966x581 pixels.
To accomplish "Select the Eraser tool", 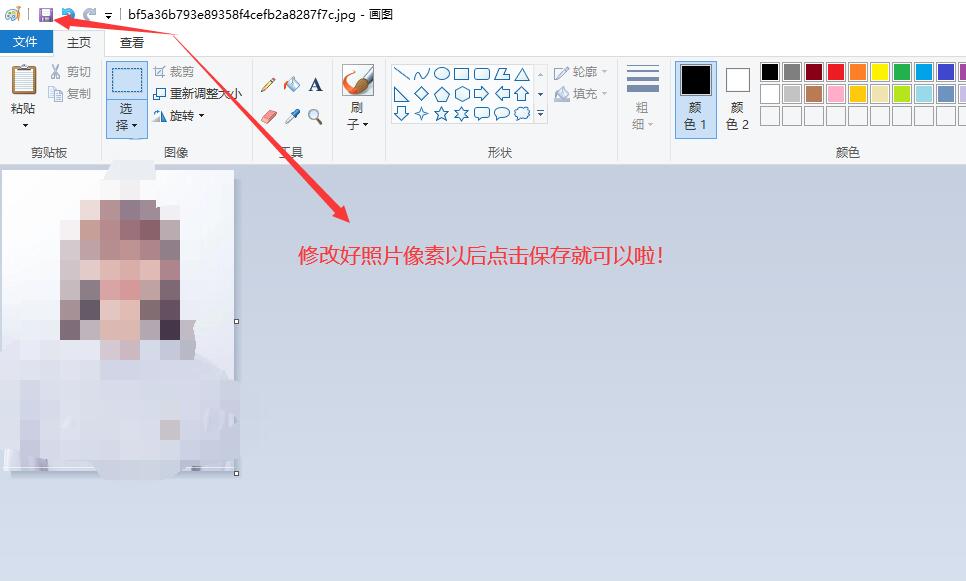I will point(268,117).
